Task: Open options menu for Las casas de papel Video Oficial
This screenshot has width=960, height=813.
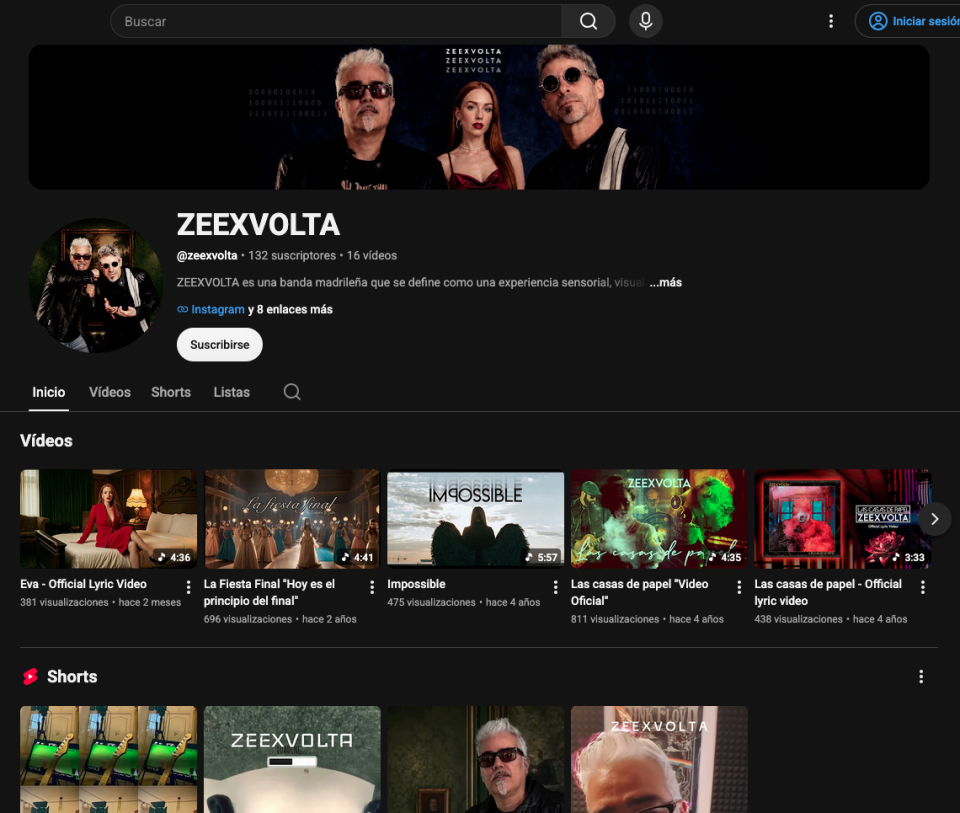Action: pos(739,587)
